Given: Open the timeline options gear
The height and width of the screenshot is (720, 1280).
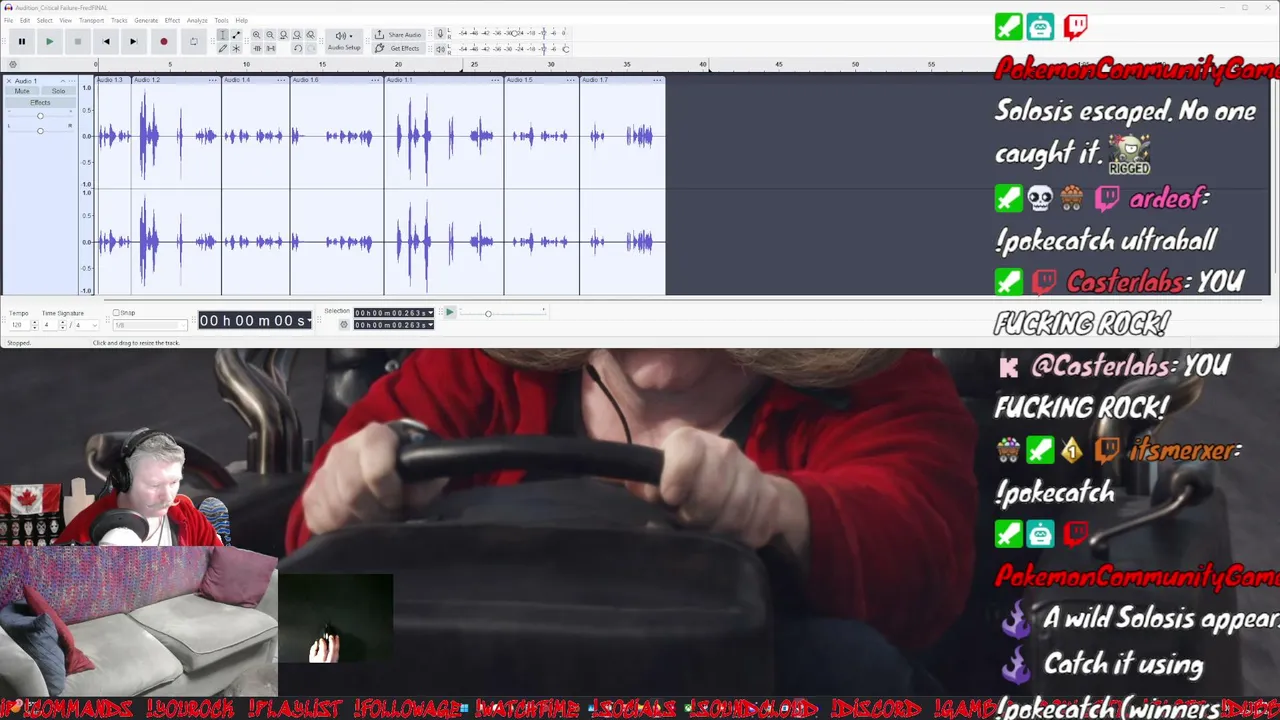Looking at the screenshot, I should point(13,64).
